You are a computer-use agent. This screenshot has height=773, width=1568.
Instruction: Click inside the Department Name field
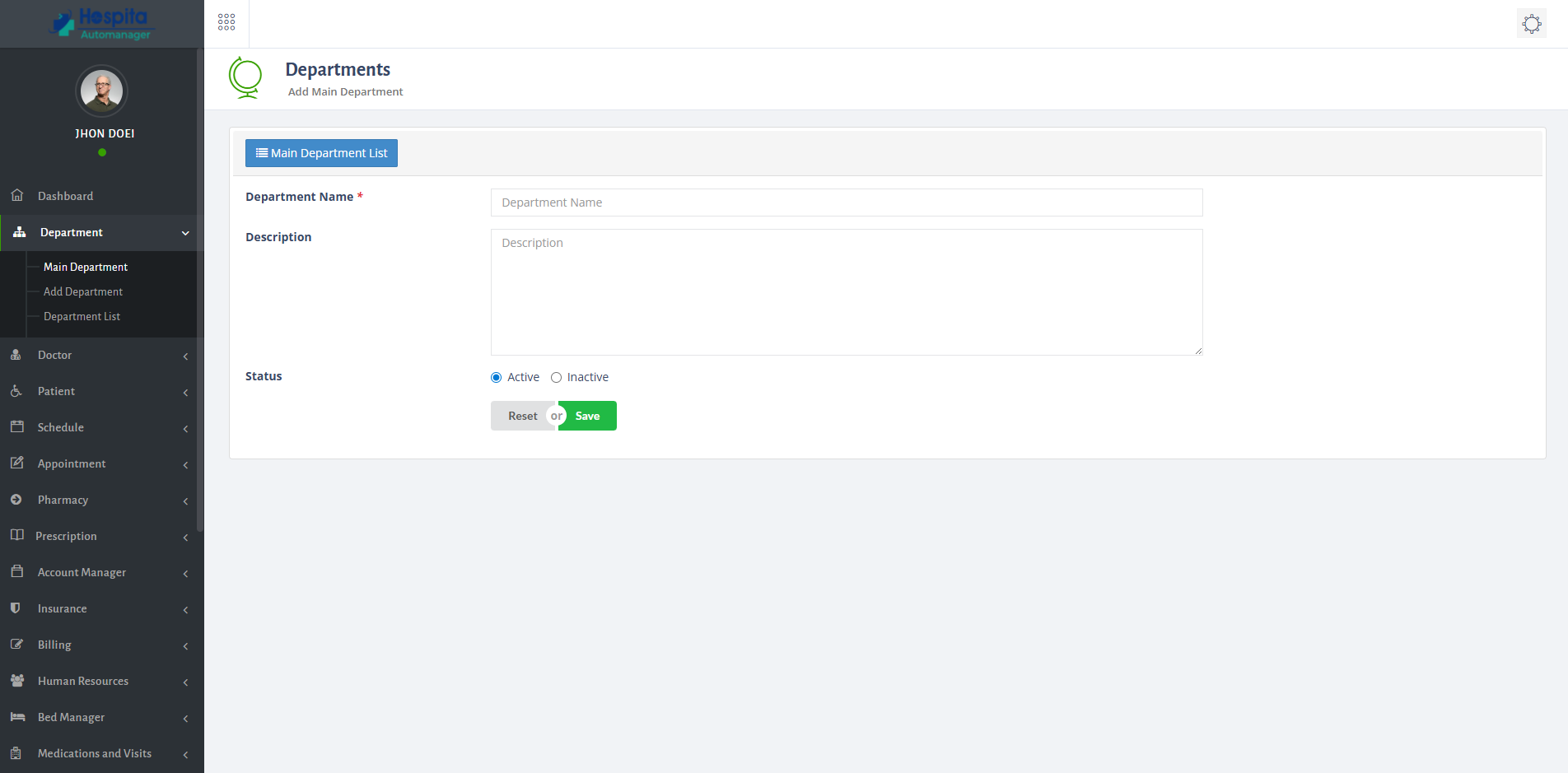pyautogui.click(x=846, y=202)
